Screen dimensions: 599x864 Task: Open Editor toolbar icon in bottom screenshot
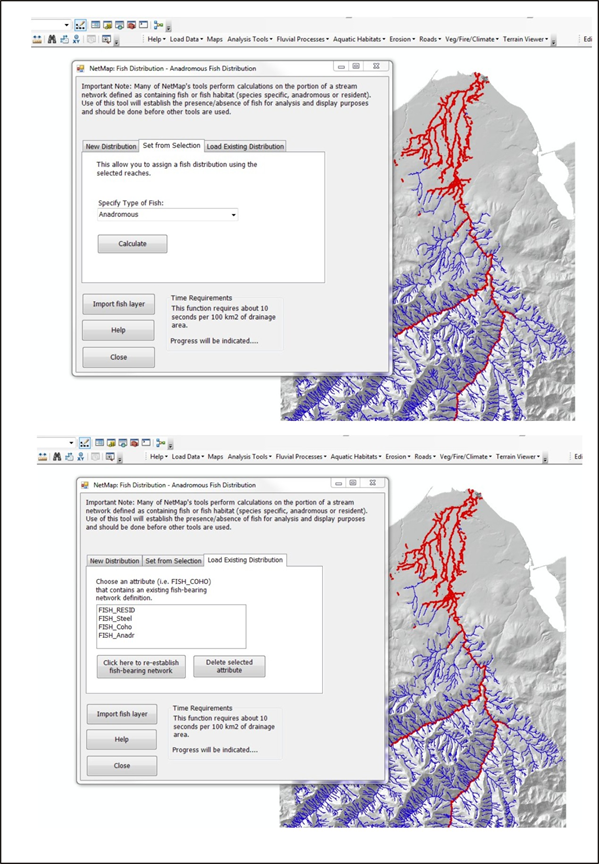(84, 442)
